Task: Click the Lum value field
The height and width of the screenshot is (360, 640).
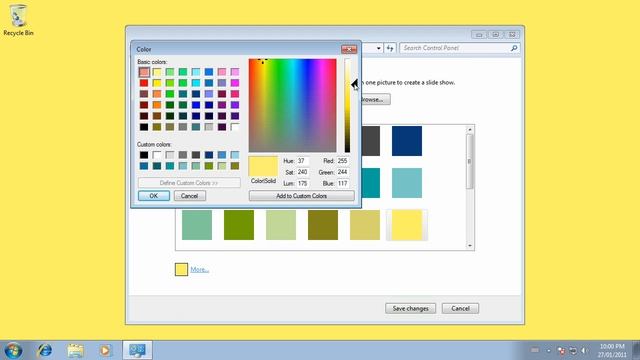Action: 302,184
